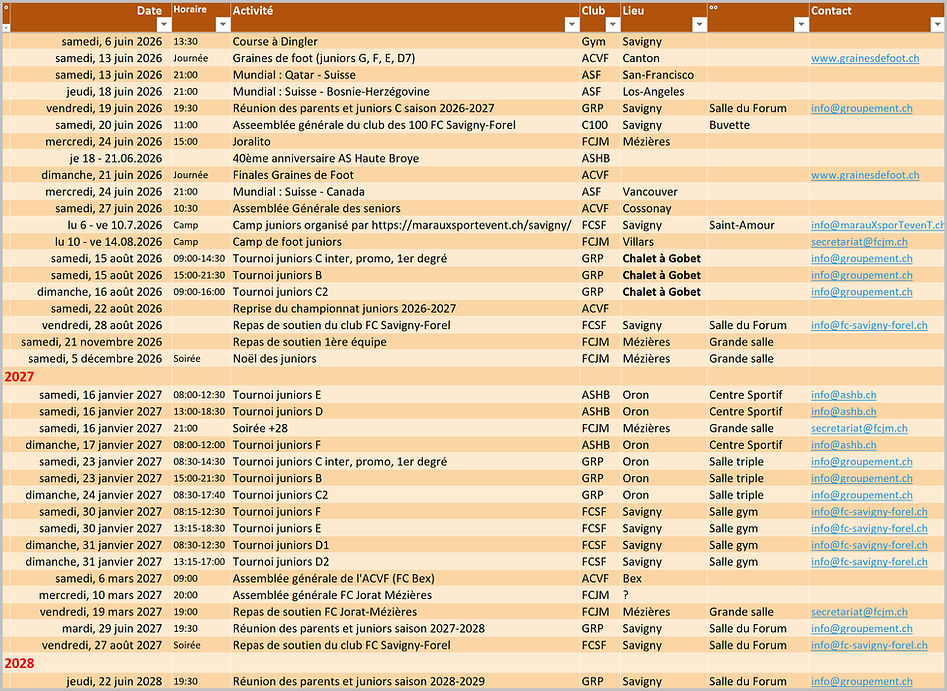947x691 pixels.
Task: Open the Contact column filter dropdown
Action: point(937,24)
